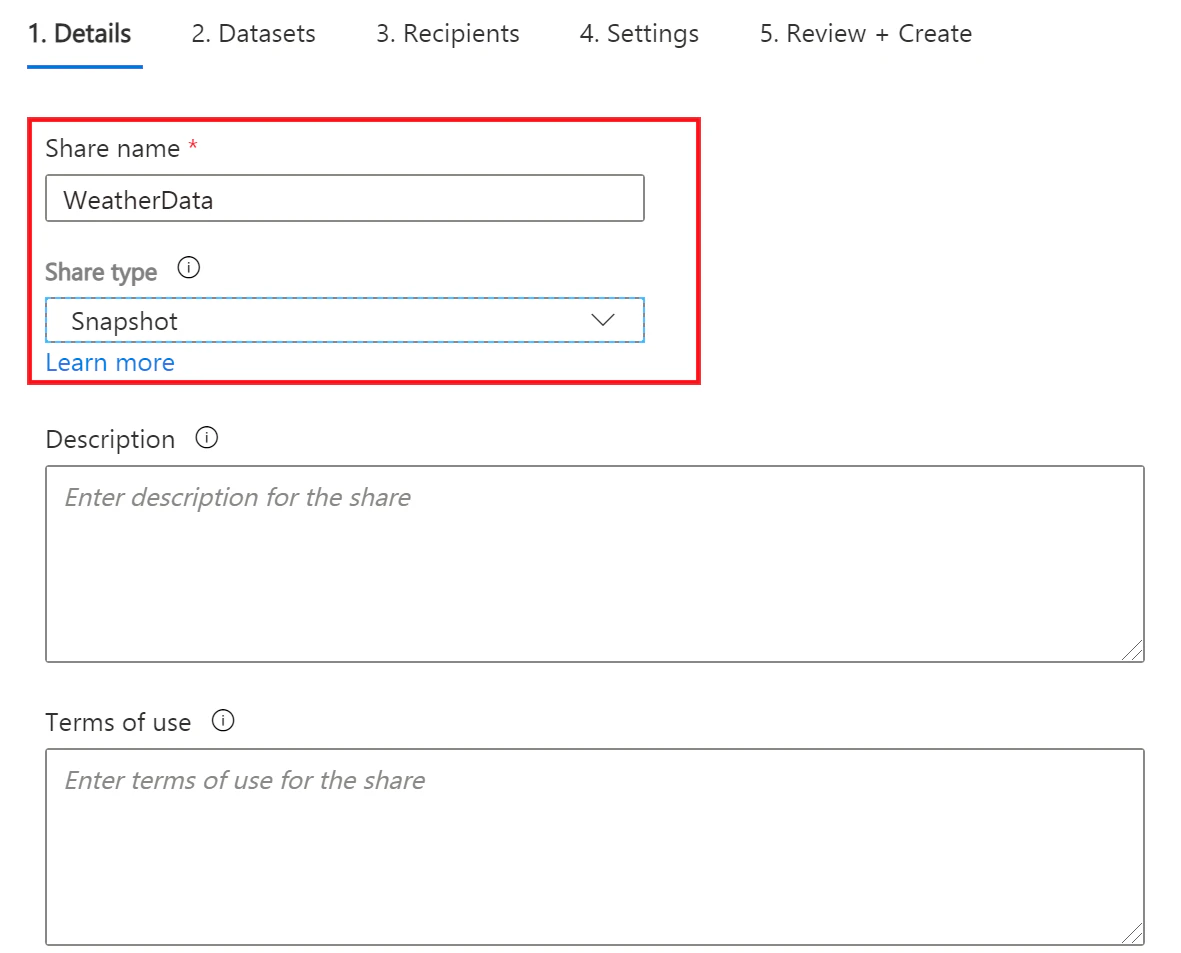The image size is (1181, 953).
Task: Click the Description box resize handle
Action: [1132, 651]
